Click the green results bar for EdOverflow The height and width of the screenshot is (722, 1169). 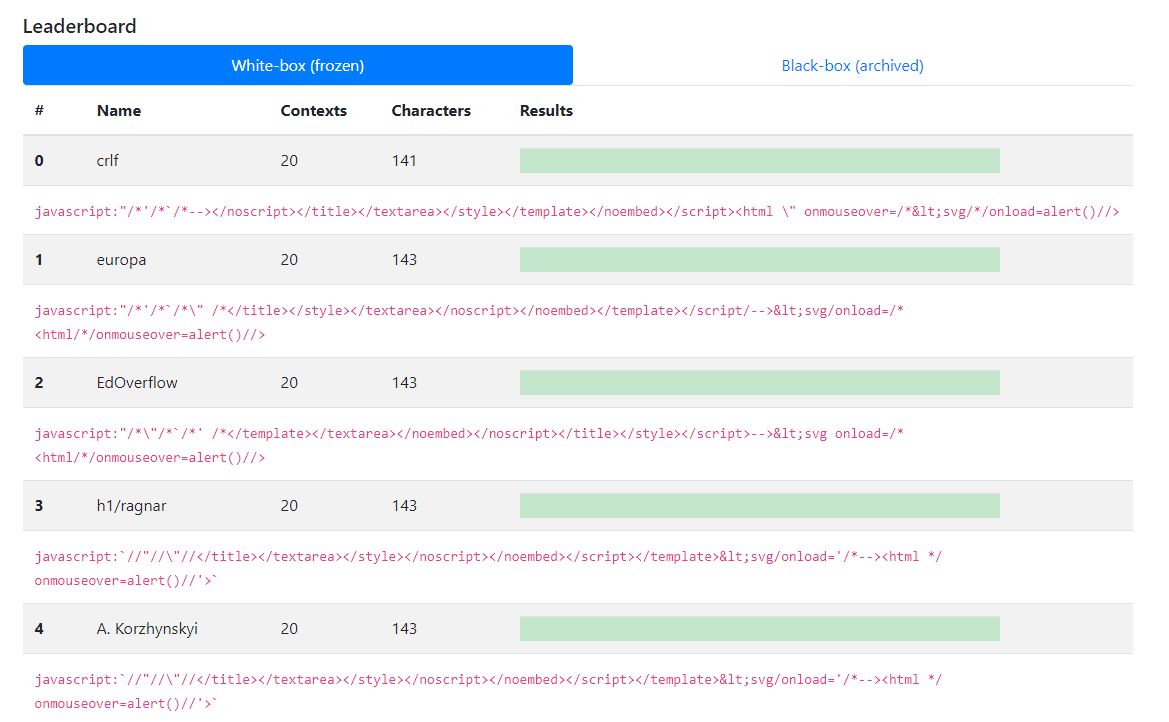coord(760,383)
